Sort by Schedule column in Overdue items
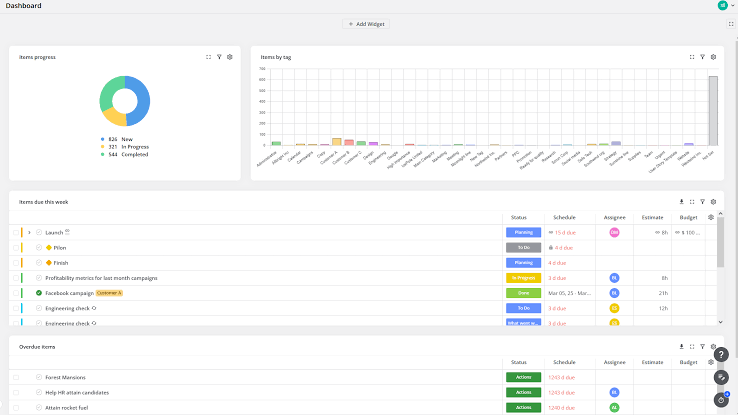The width and height of the screenshot is (738, 415). (564, 362)
